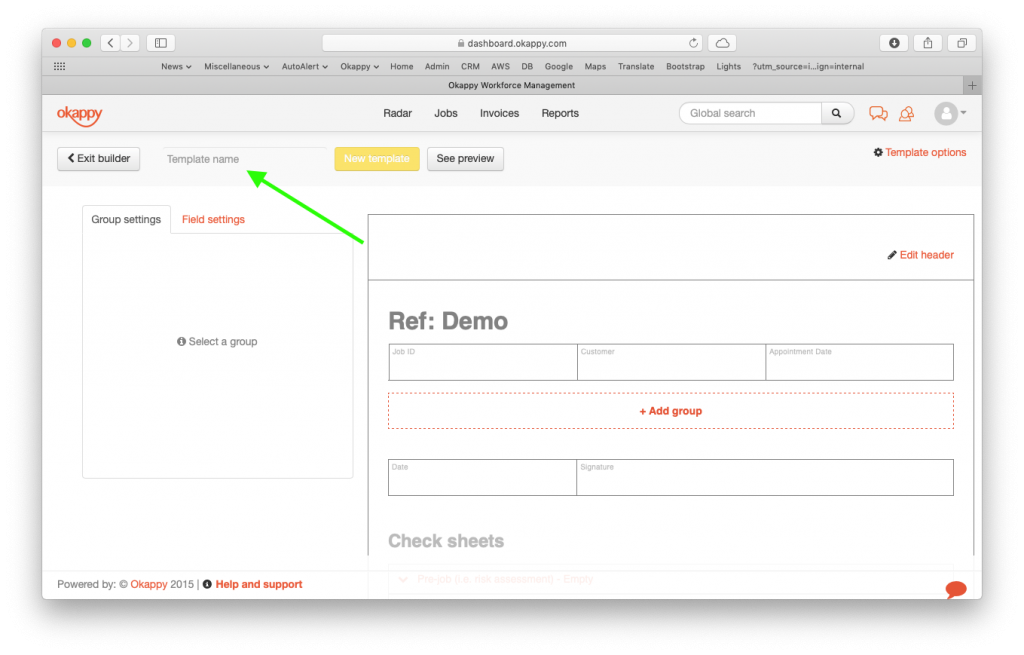Collapse the Pre-job risk assessment section
This screenshot has height=655, width=1024.
pyautogui.click(x=403, y=580)
